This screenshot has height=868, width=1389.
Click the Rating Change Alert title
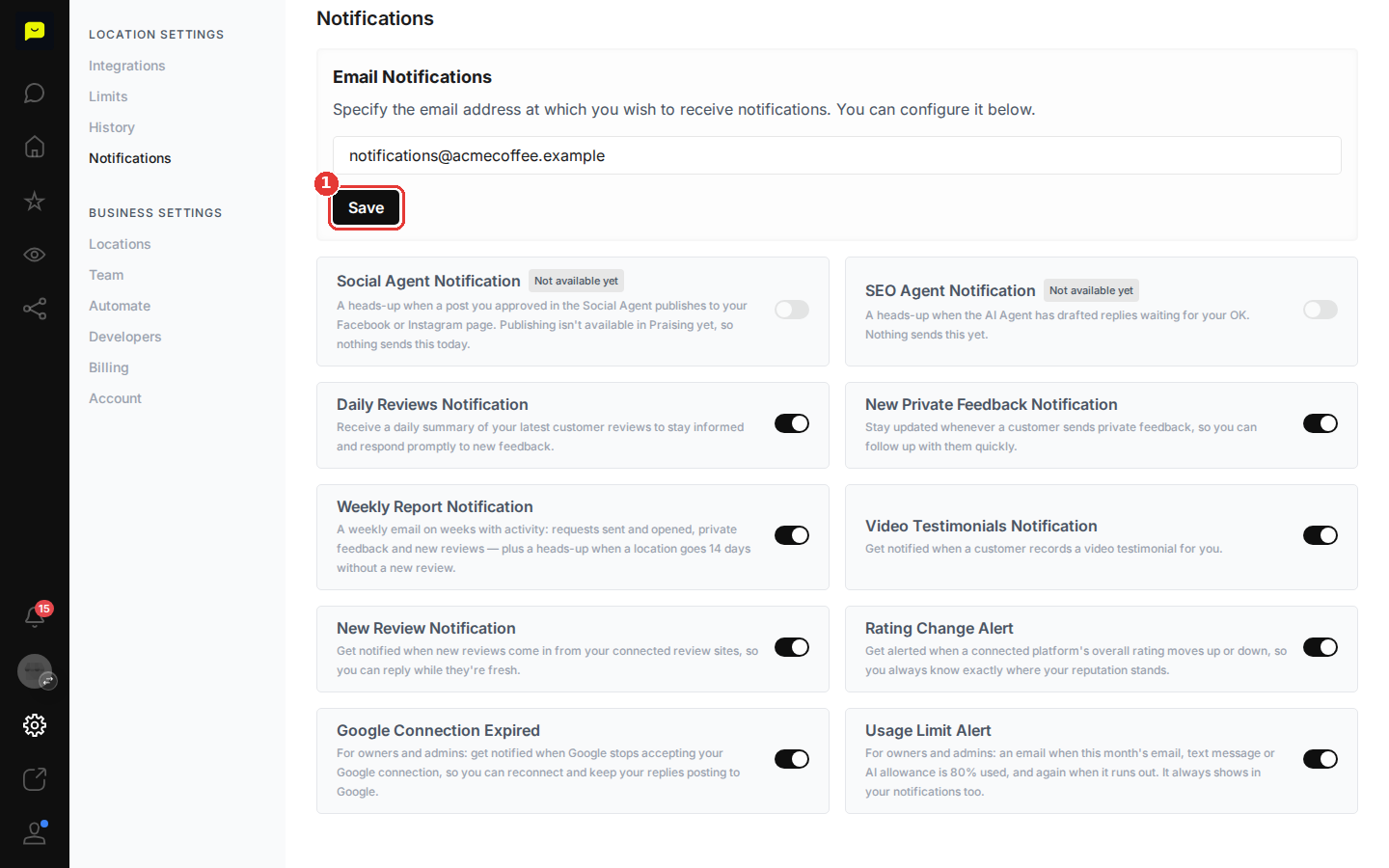pos(940,628)
